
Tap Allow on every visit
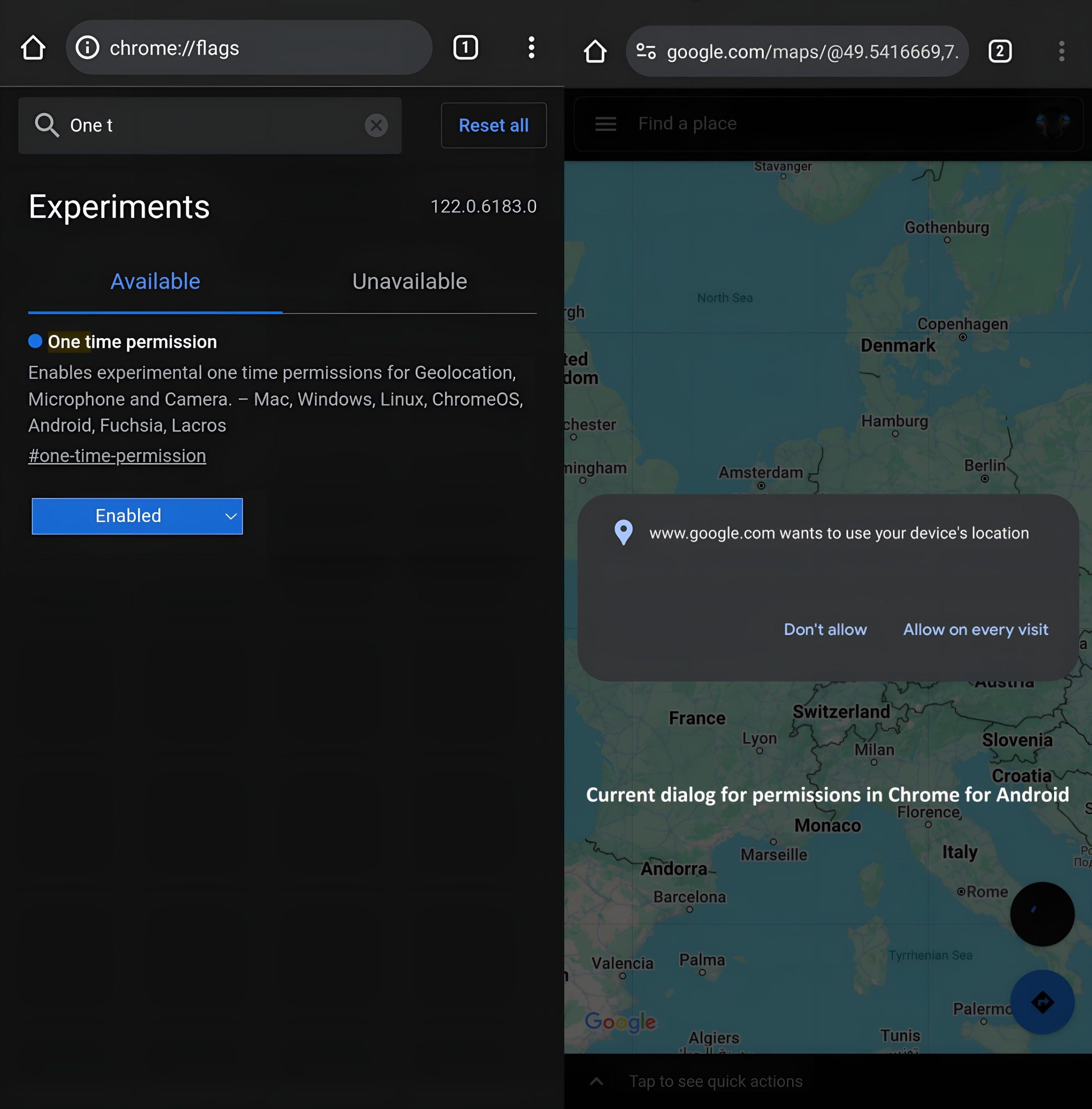pos(975,629)
